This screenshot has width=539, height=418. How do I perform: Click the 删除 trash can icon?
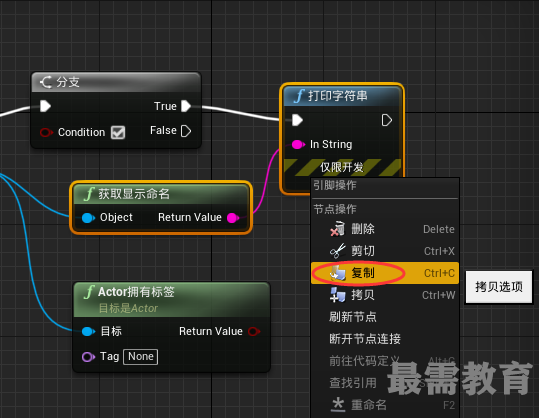tap(338, 229)
